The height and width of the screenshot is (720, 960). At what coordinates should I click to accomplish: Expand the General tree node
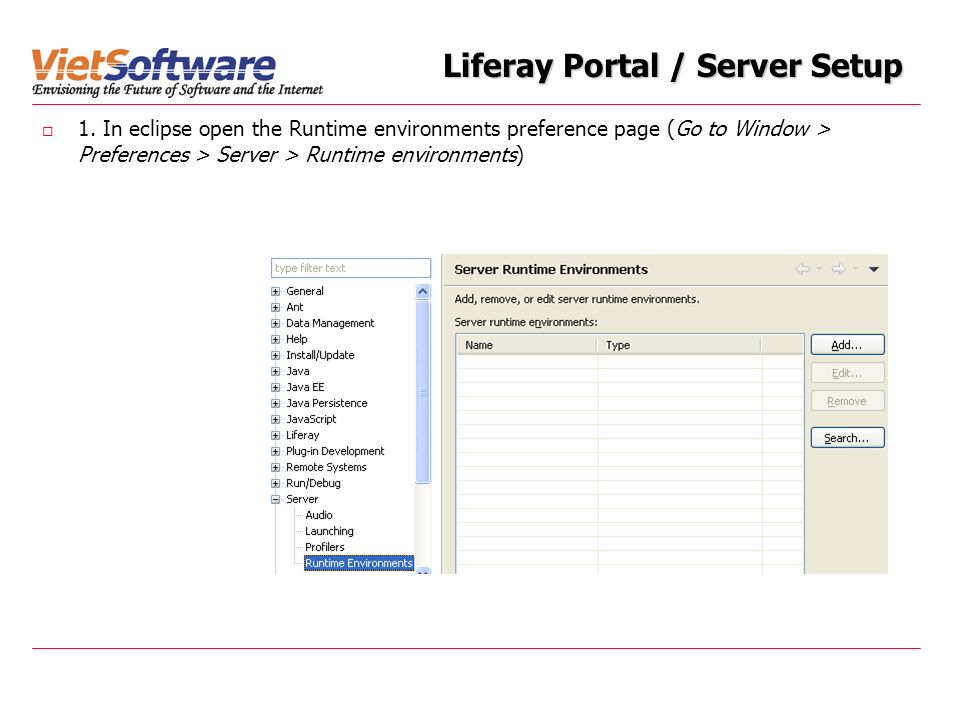click(x=276, y=291)
